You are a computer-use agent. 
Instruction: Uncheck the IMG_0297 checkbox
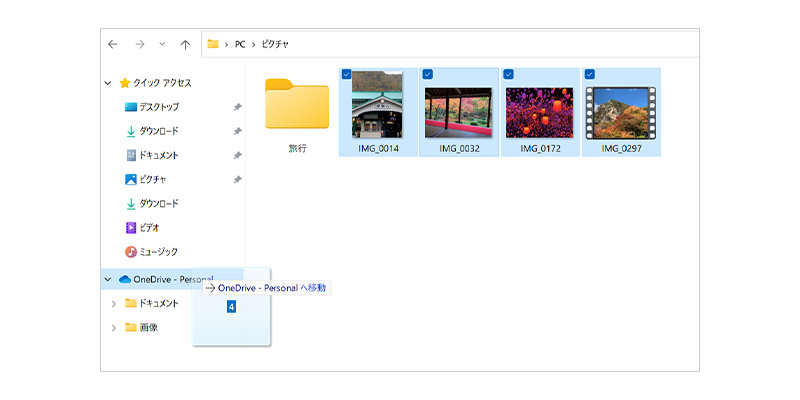click(590, 74)
